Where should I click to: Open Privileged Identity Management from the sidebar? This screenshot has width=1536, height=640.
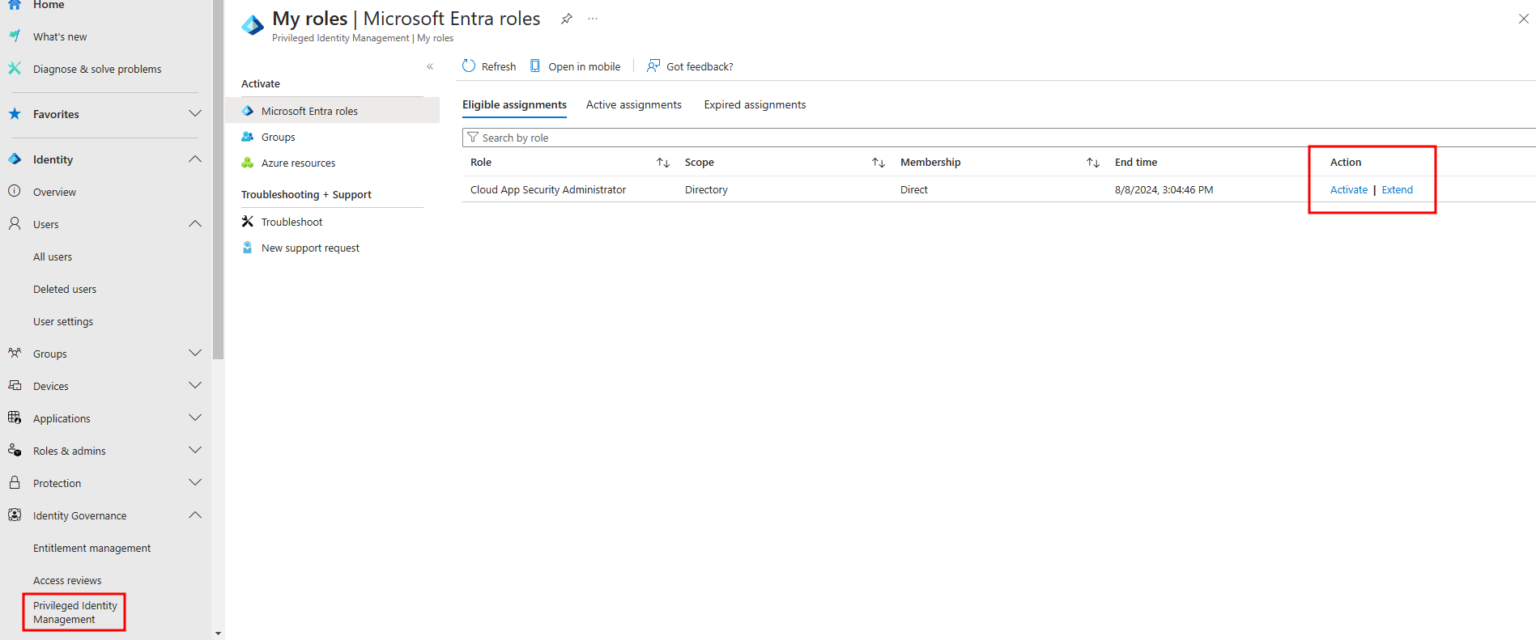coord(73,611)
